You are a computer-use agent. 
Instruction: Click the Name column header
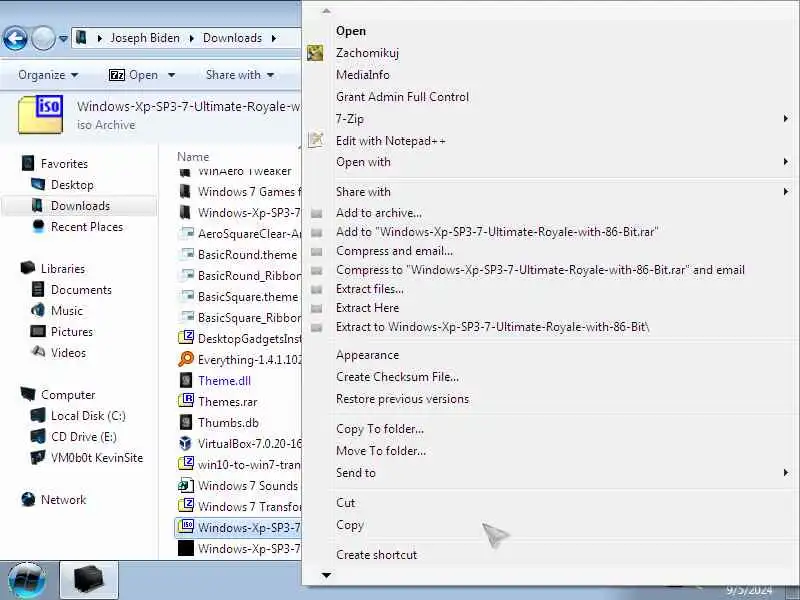click(193, 157)
